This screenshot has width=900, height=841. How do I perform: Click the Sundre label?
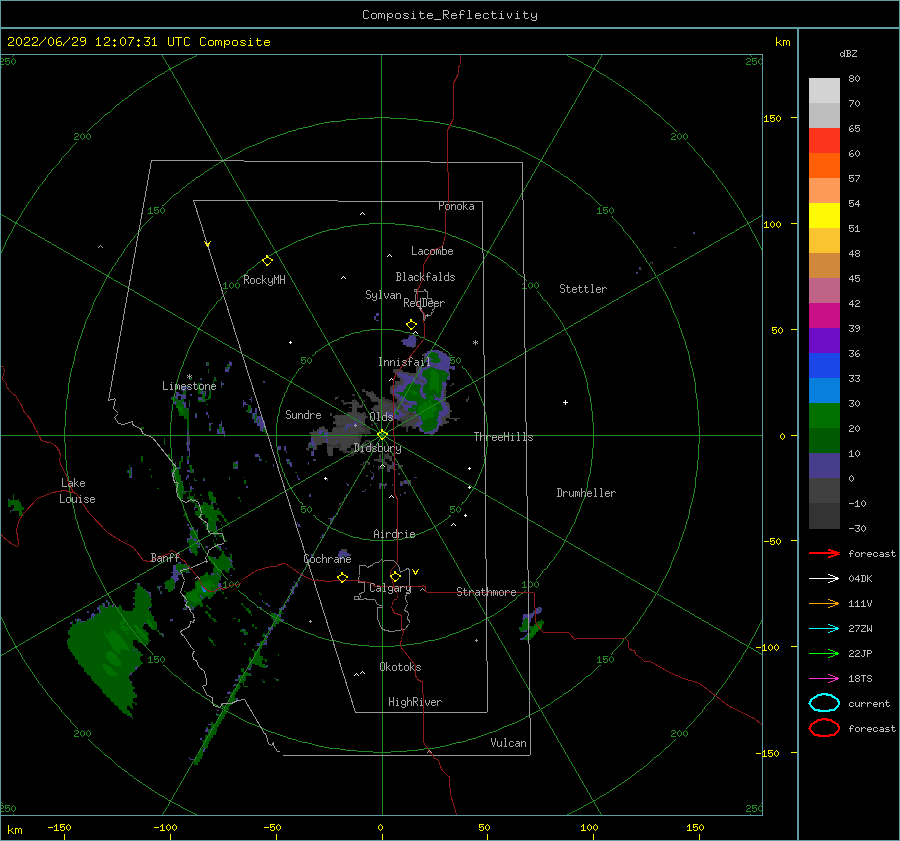(303, 414)
